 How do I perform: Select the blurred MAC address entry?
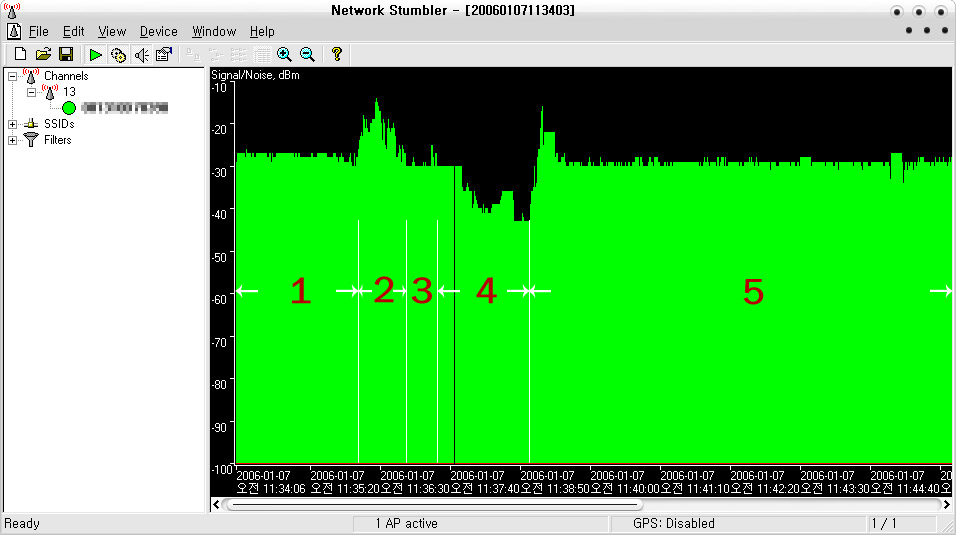124,108
